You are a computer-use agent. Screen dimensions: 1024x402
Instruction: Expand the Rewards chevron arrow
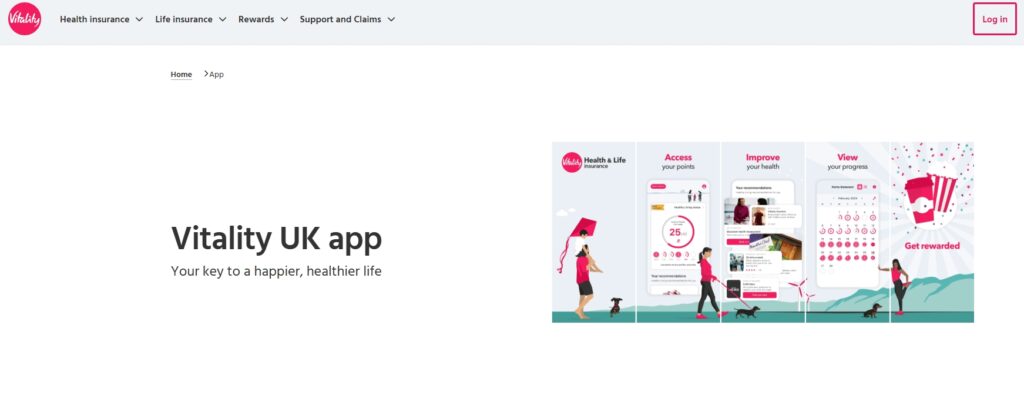tap(284, 20)
